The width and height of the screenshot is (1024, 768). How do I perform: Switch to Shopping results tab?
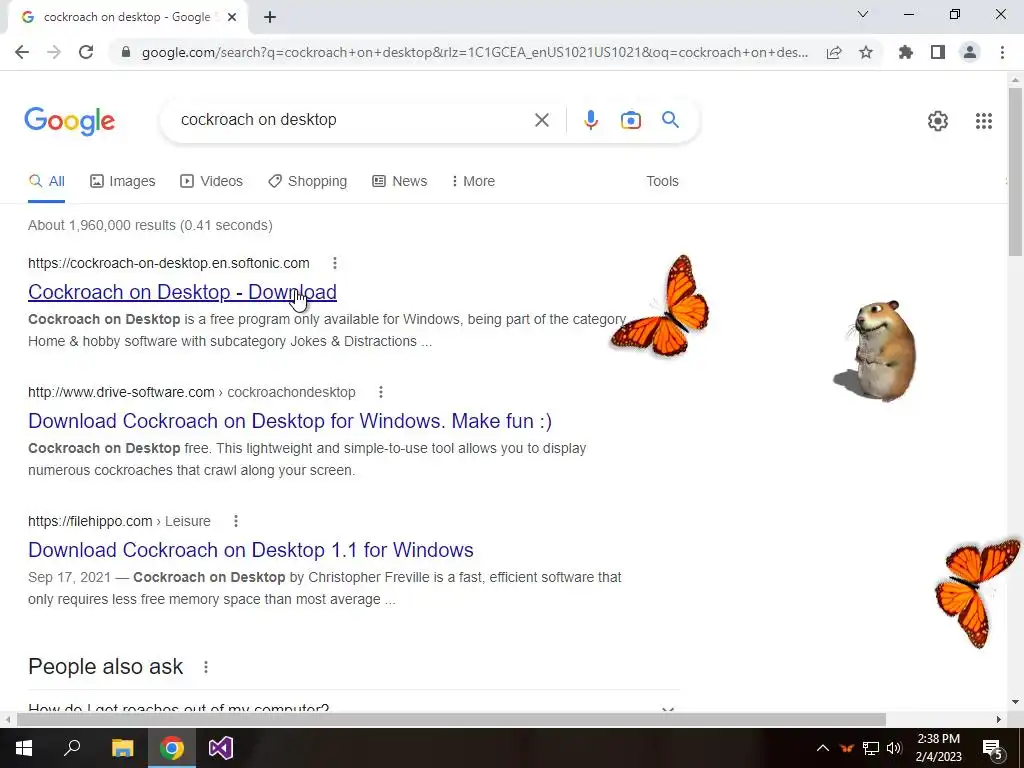pos(308,182)
